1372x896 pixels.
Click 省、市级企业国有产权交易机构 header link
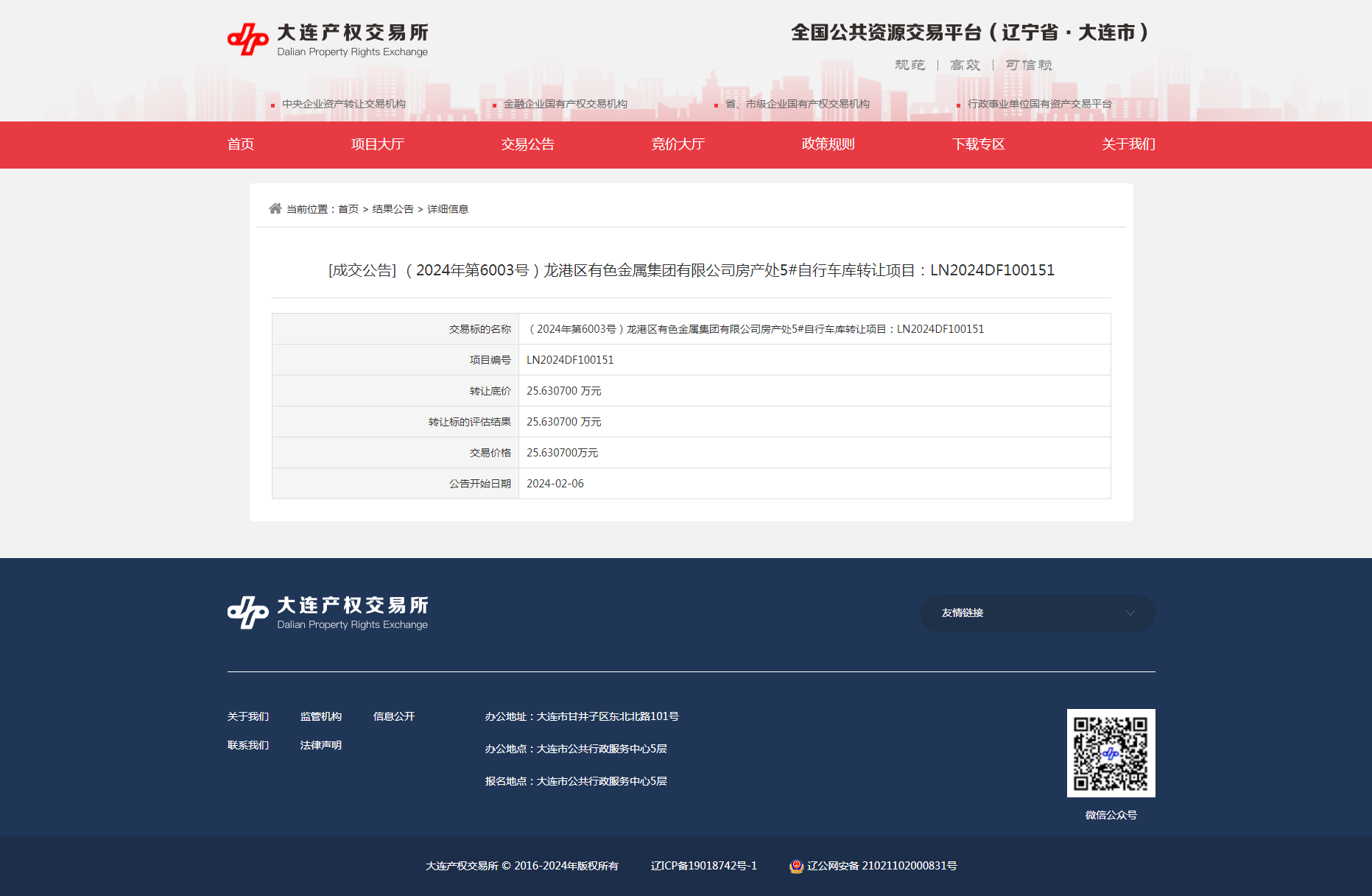click(x=798, y=104)
